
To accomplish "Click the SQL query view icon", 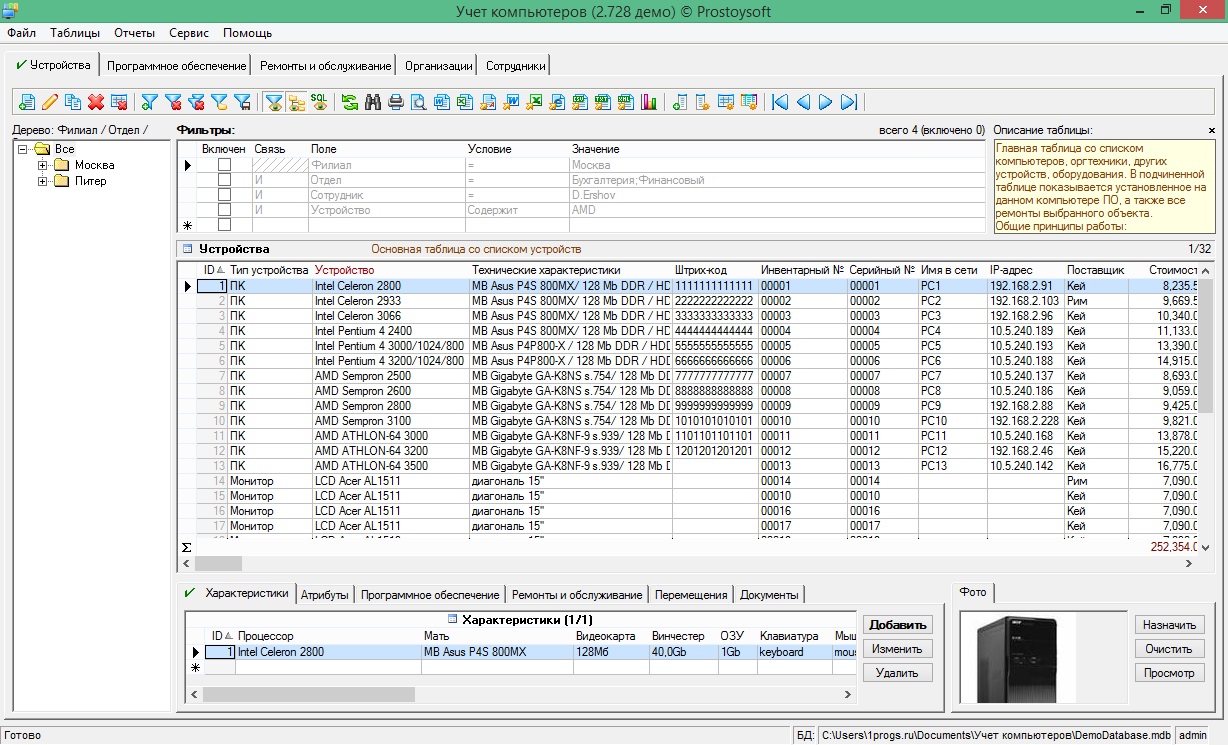I will pyautogui.click(x=320, y=101).
